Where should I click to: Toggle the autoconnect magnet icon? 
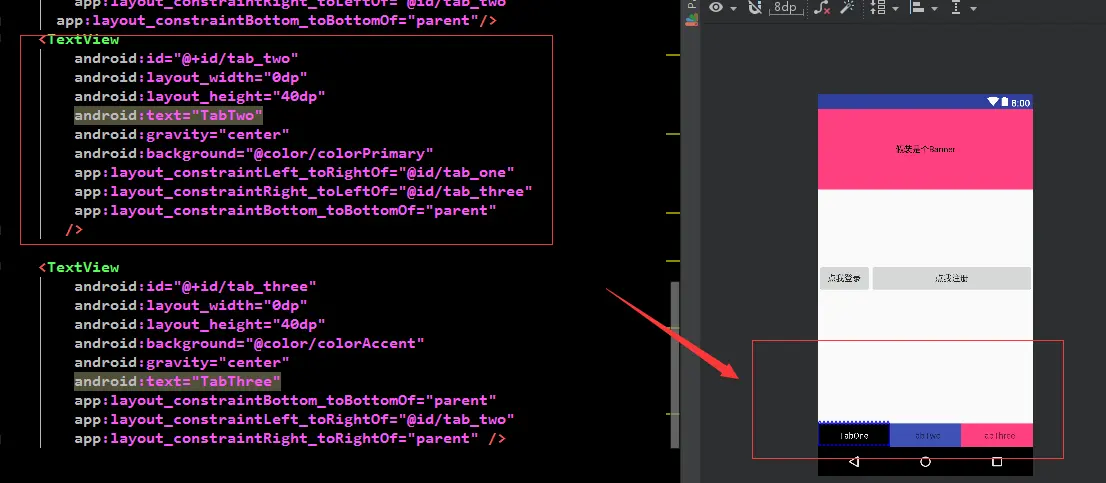point(755,8)
